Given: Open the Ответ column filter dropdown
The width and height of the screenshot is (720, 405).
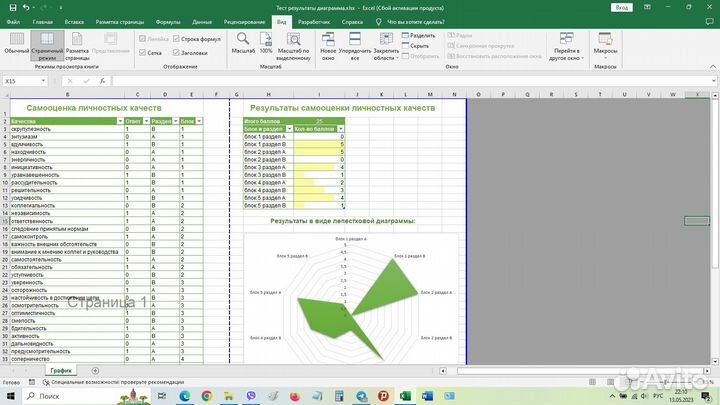Looking at the screenshot, I should pos(146,121).
